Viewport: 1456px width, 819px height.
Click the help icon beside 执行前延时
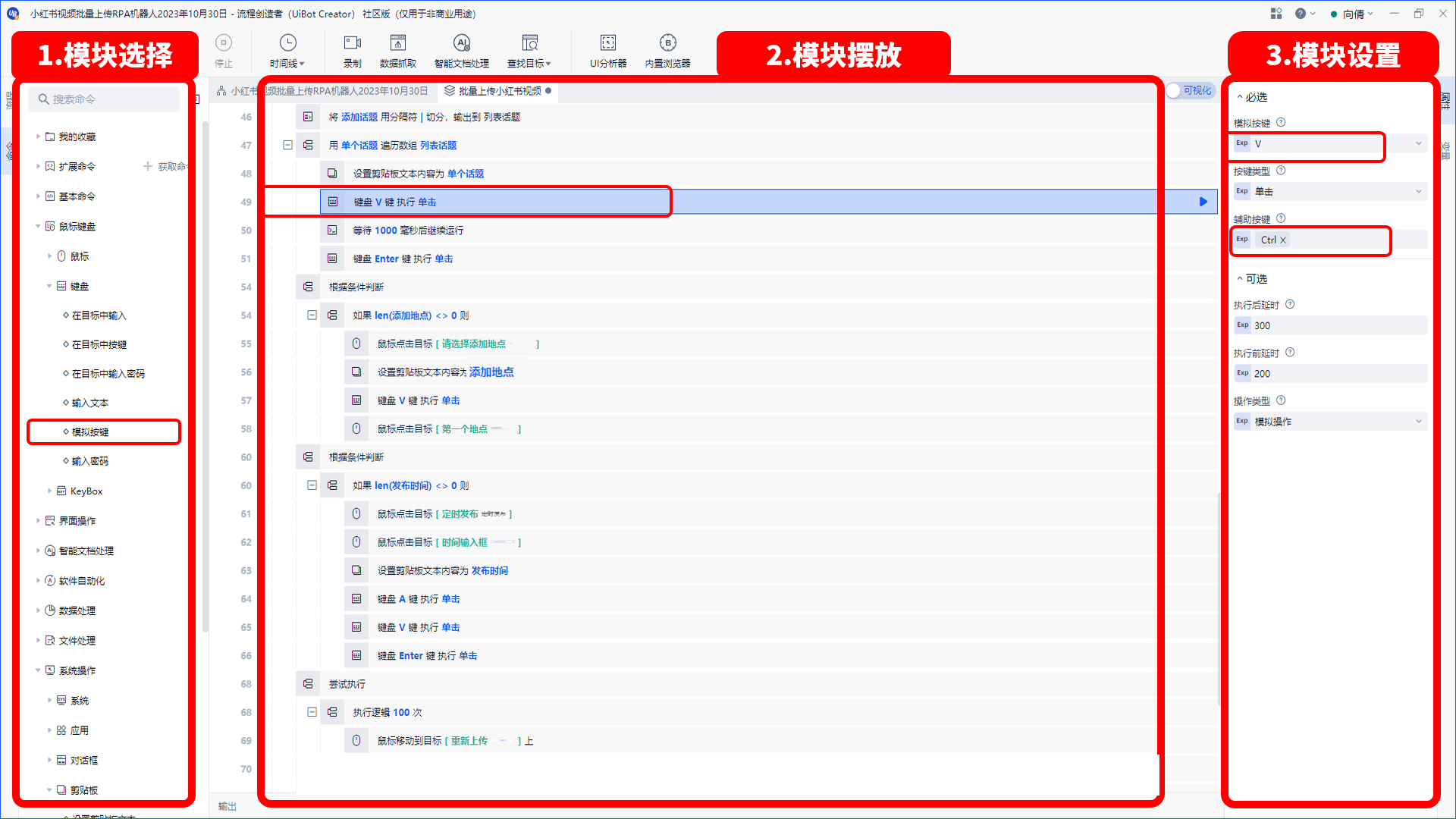point(1290,353)
